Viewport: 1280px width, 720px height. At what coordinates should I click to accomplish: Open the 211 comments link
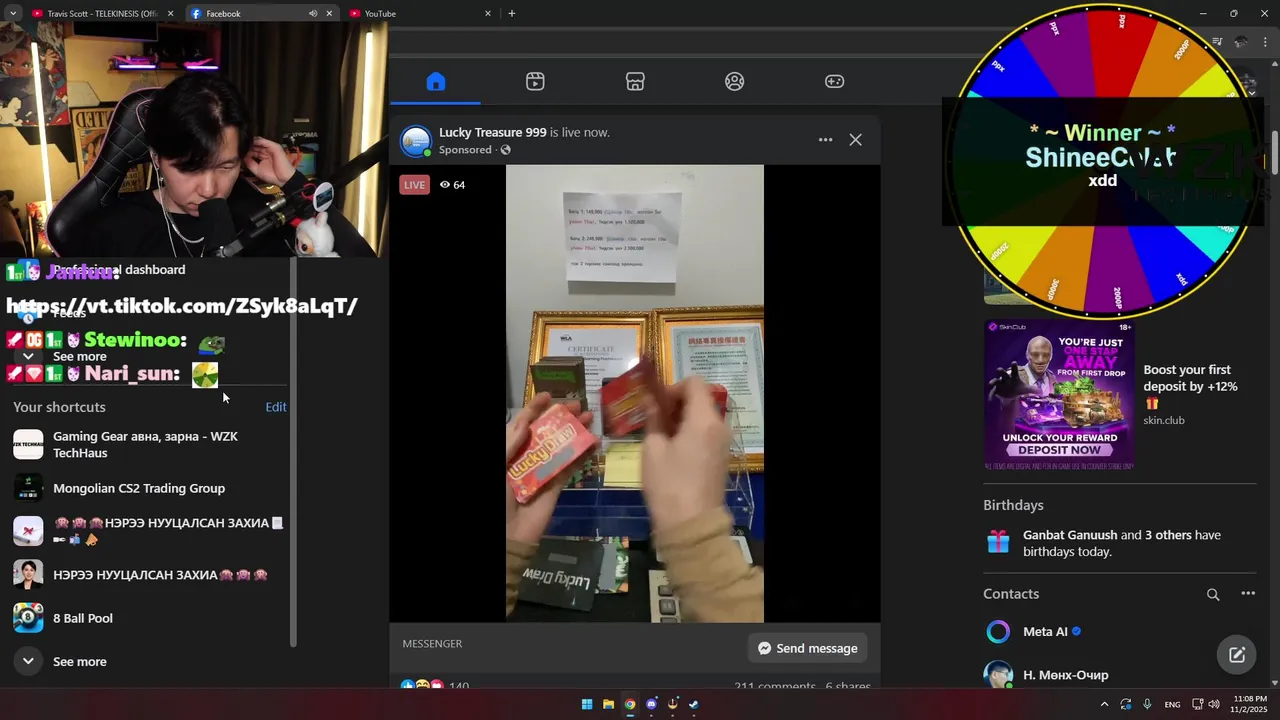[775, 686]
